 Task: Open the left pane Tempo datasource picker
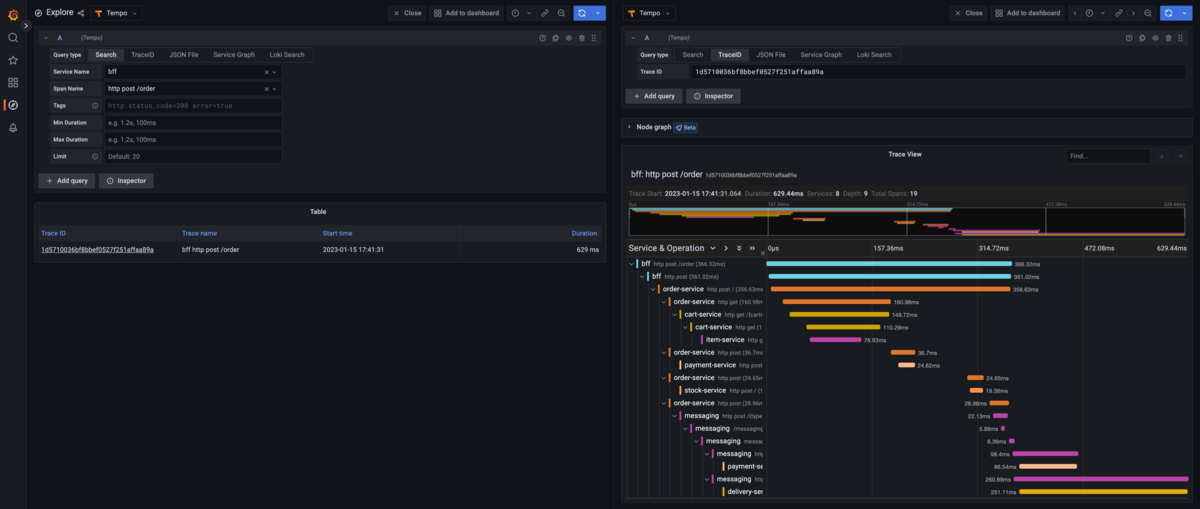(117, 13)
